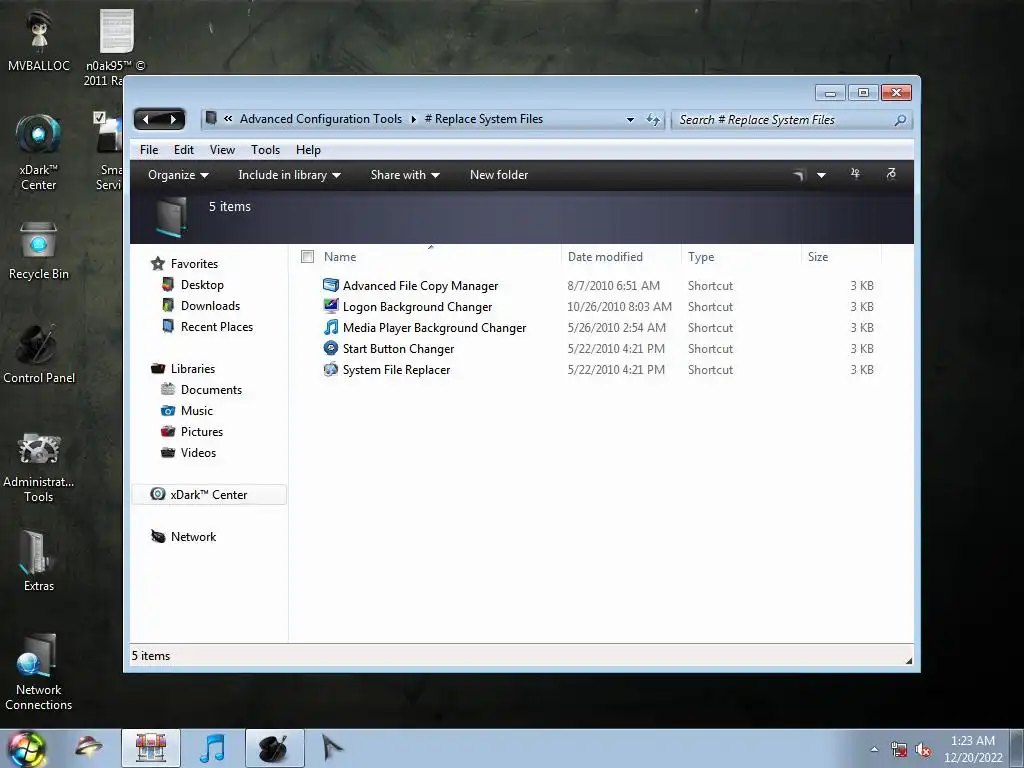
Task: Open Documents library in sidebar
Action: tap(211, 389)
